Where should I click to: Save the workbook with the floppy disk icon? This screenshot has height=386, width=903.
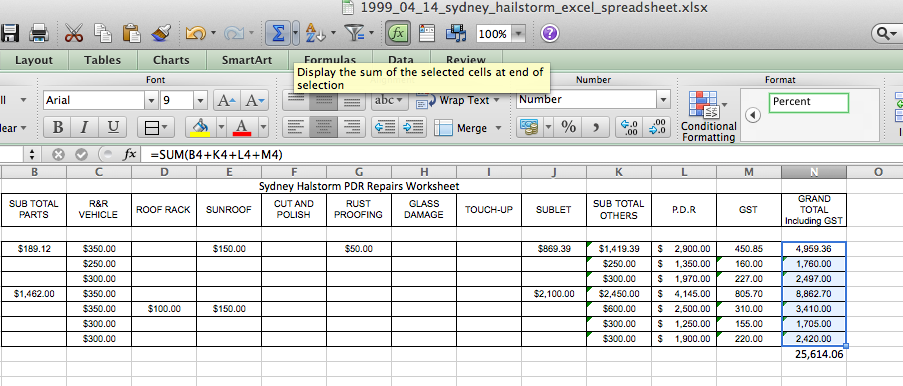[x=10, y=33]
